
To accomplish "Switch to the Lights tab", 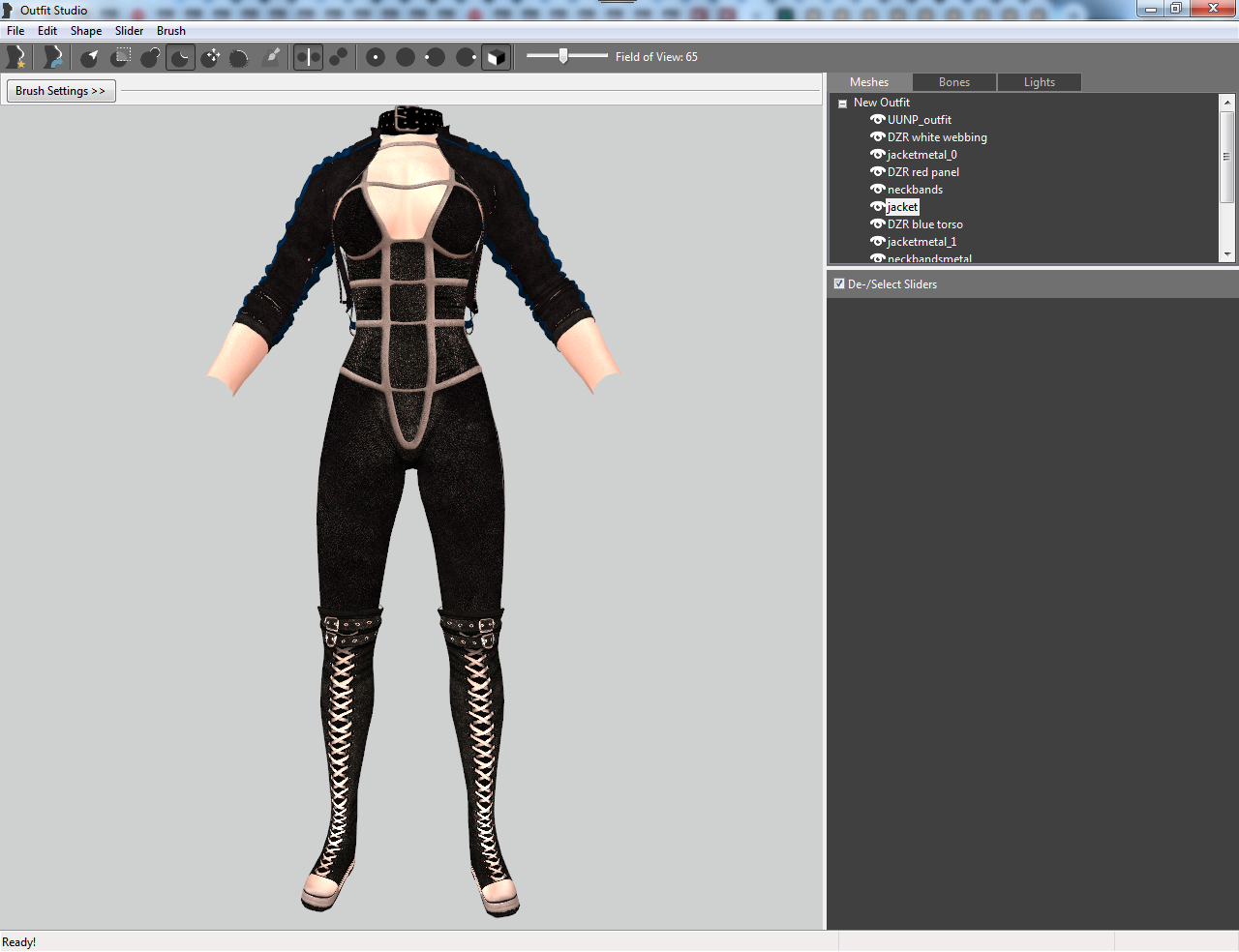I will pos(1040,82).
